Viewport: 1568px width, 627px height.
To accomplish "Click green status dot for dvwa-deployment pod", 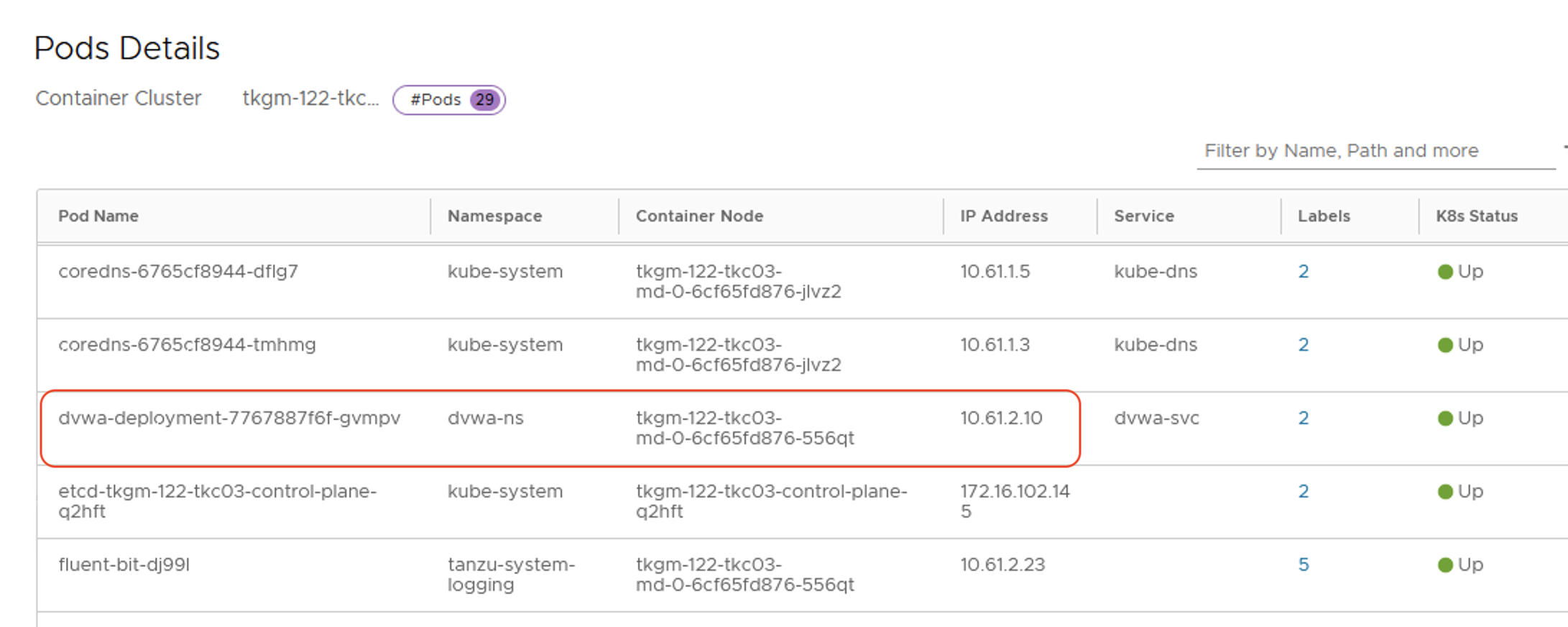I will [x=1445, y=418].
